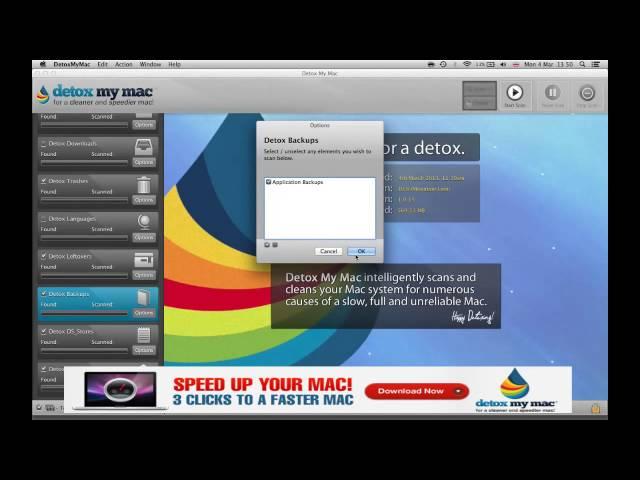640x480 pixels.
Task: Click the volume icon in menu bar
Action: coord(503,64)
